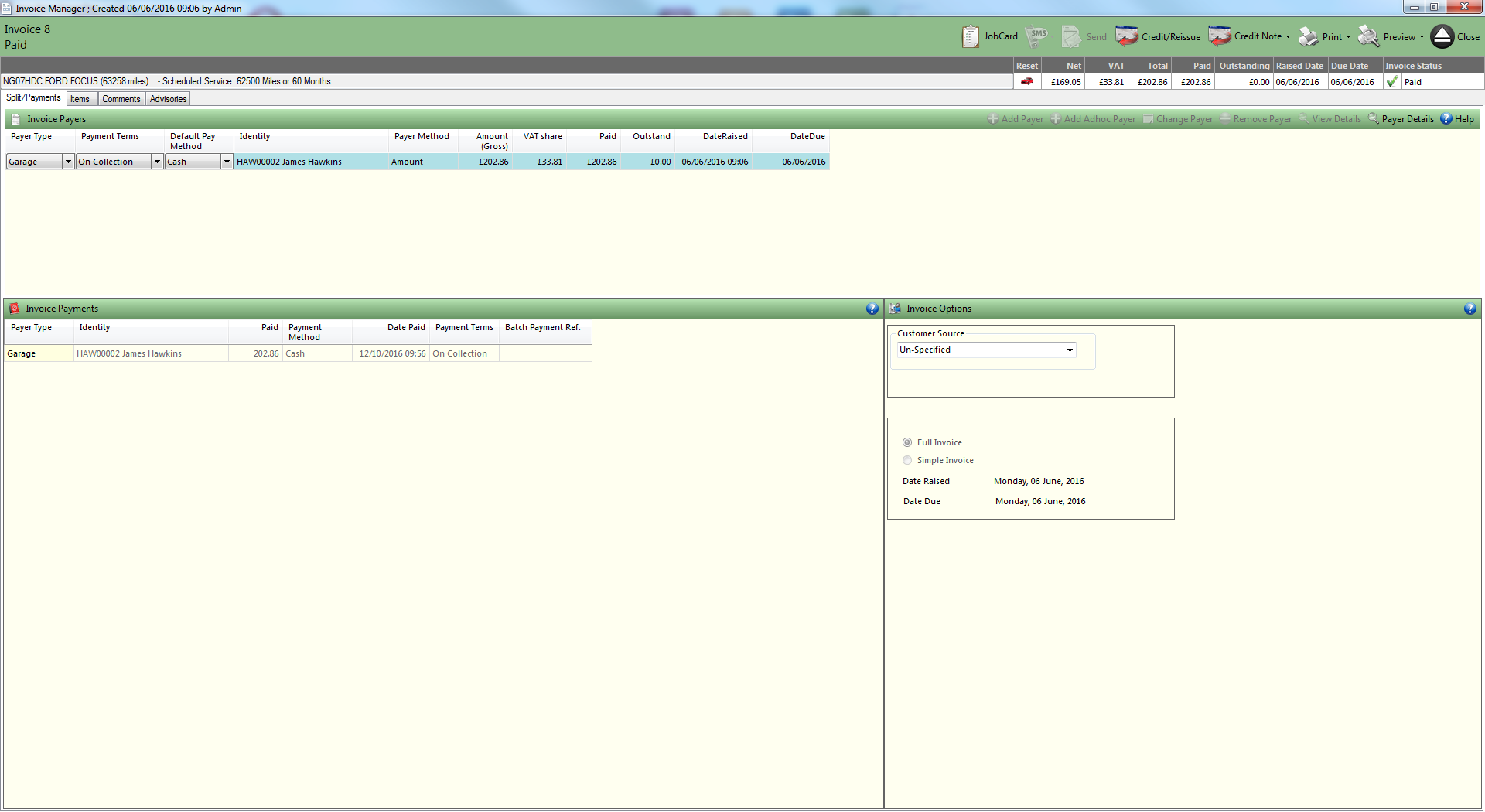Click the JobCard button label

[1001, 36]
